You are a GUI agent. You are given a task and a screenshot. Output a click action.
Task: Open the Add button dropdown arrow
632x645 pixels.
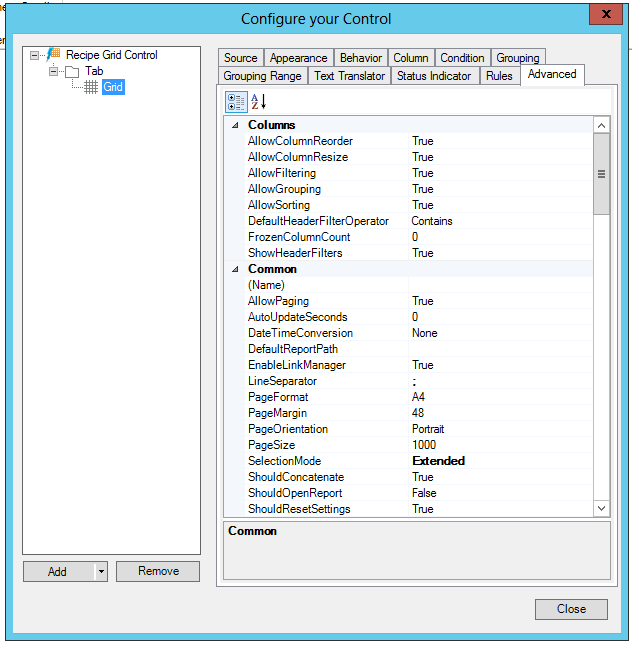[x=100, y=571]
